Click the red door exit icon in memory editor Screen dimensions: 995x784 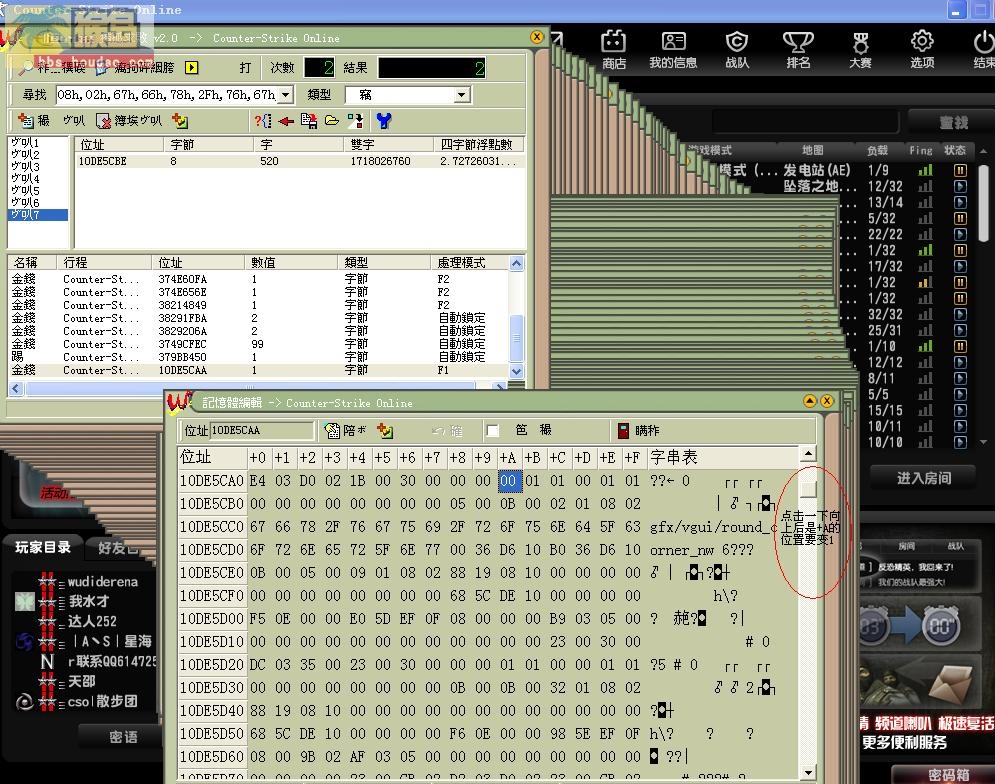[623, 430]
